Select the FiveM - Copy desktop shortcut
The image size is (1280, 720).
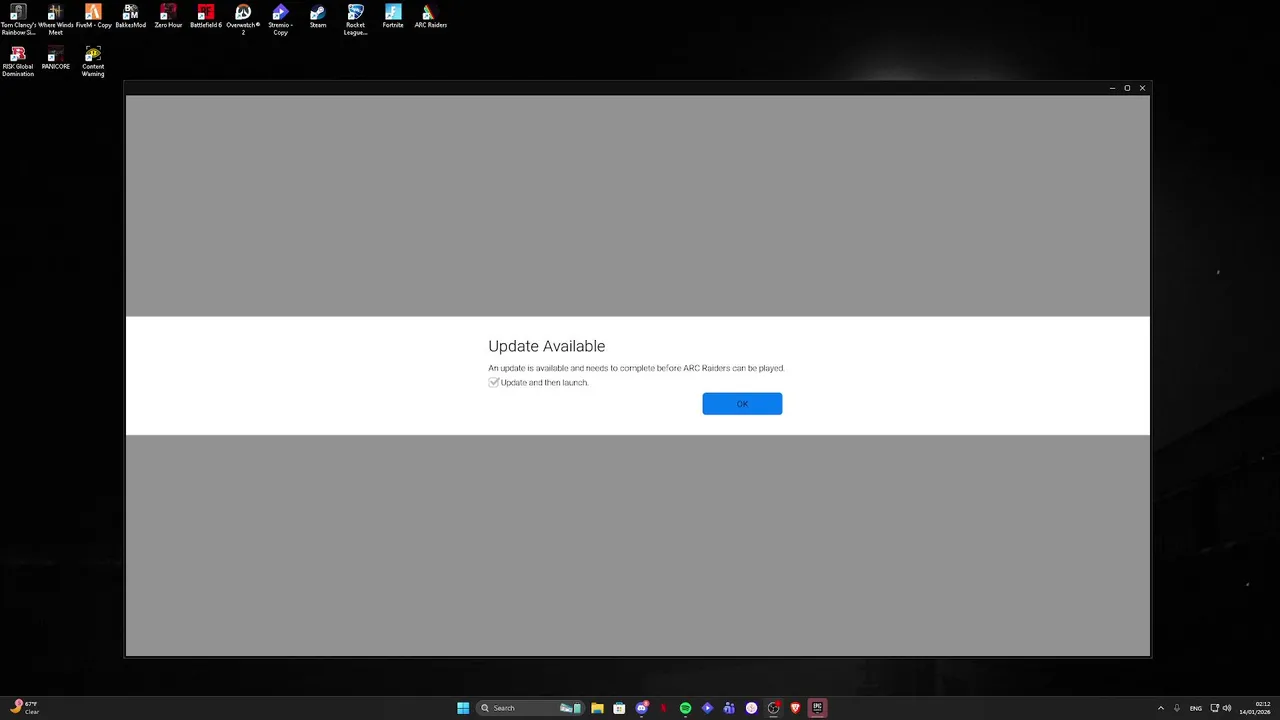[93, 17]
